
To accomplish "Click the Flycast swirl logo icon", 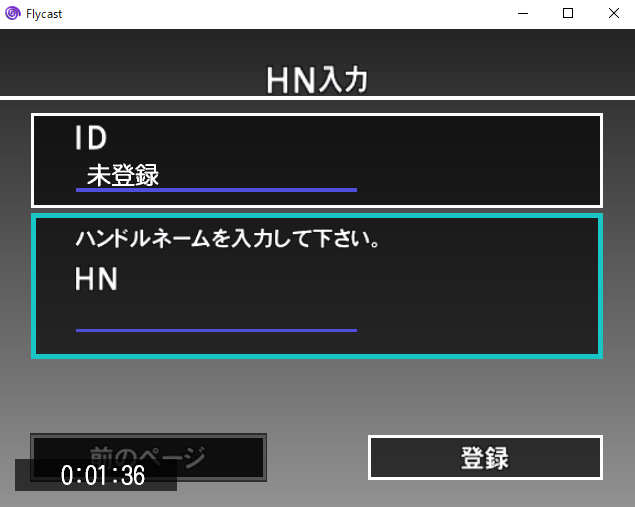I will click(x=13, y=13).
